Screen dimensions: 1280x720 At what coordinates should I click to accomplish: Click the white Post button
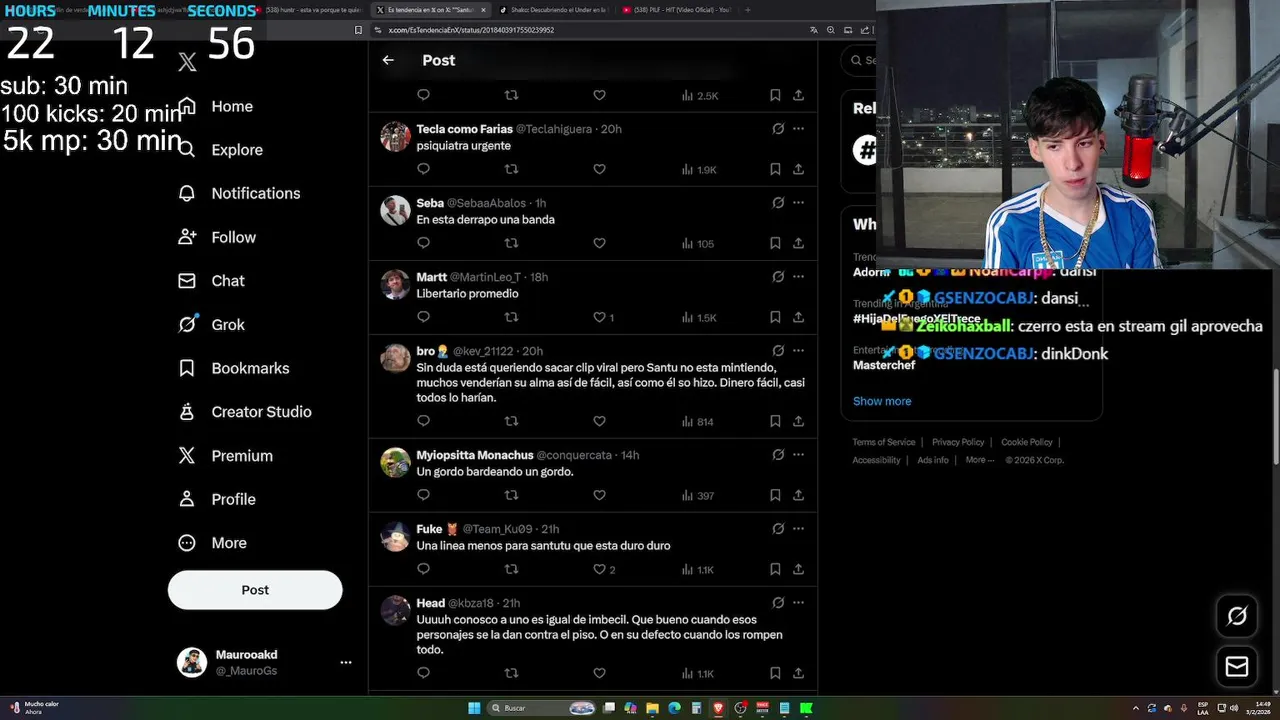tap(255, 590)
